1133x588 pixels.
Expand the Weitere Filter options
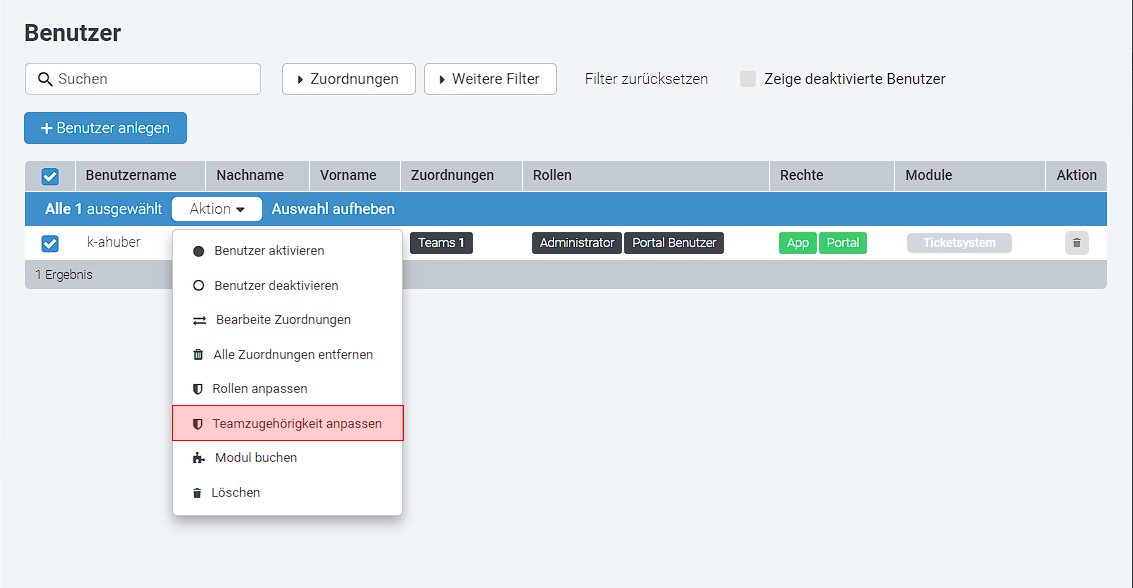(490, 79)
